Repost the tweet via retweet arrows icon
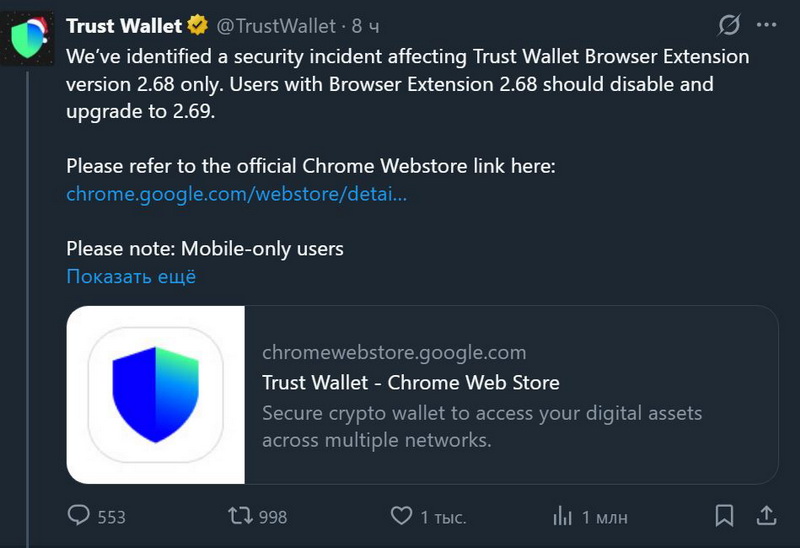Image resolution: width=800 pixels, height=548 pixels. [x=240, y=516]
